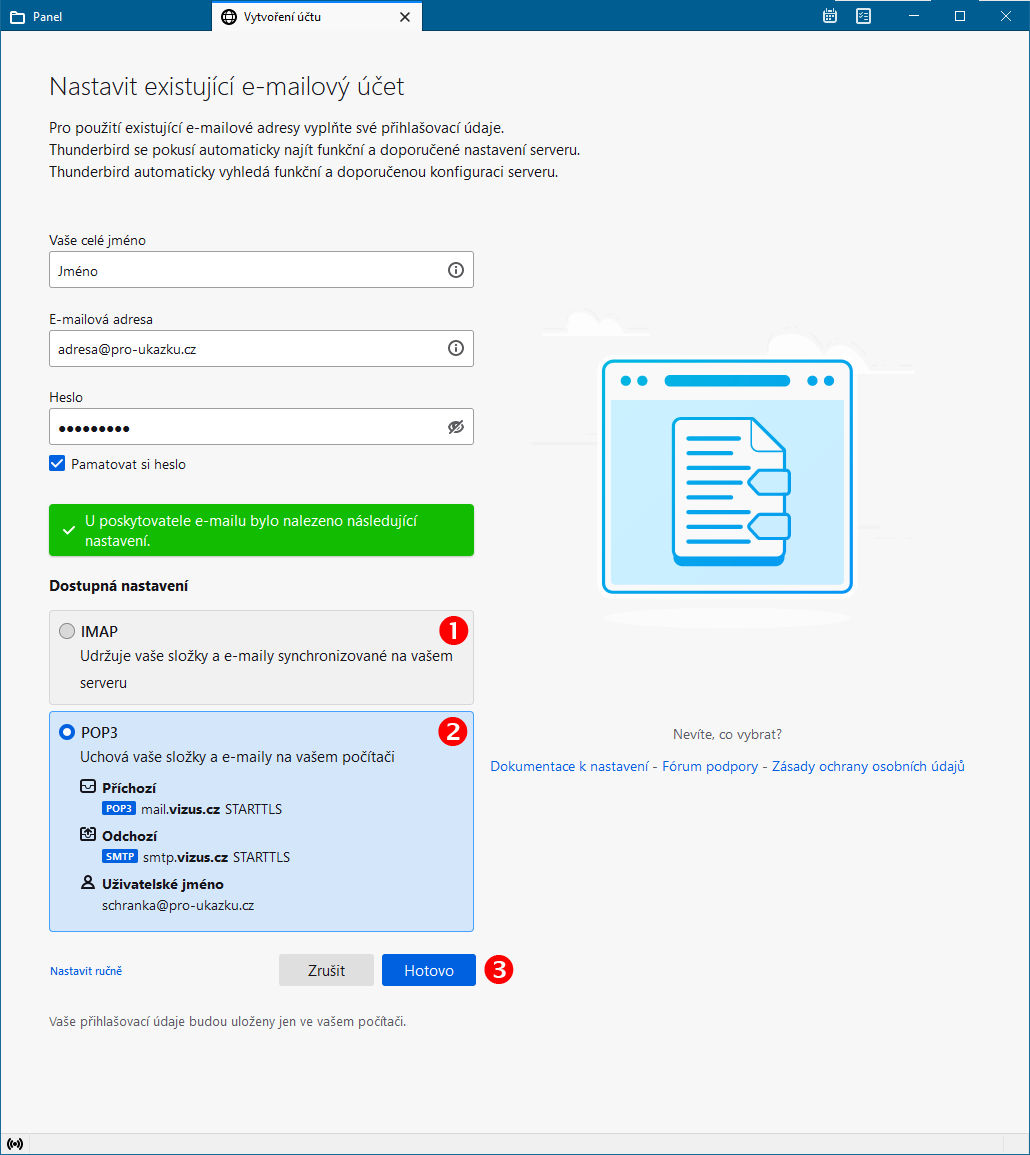1030x1155 pixels.
Task: Toggle password visibility eye icon
Action: (x=456, y=427)
